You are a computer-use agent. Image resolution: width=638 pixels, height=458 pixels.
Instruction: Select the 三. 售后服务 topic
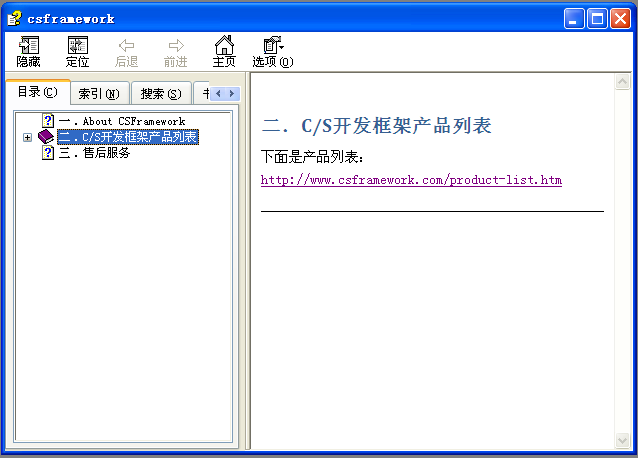pyautogui.click(x=94, y=153)
